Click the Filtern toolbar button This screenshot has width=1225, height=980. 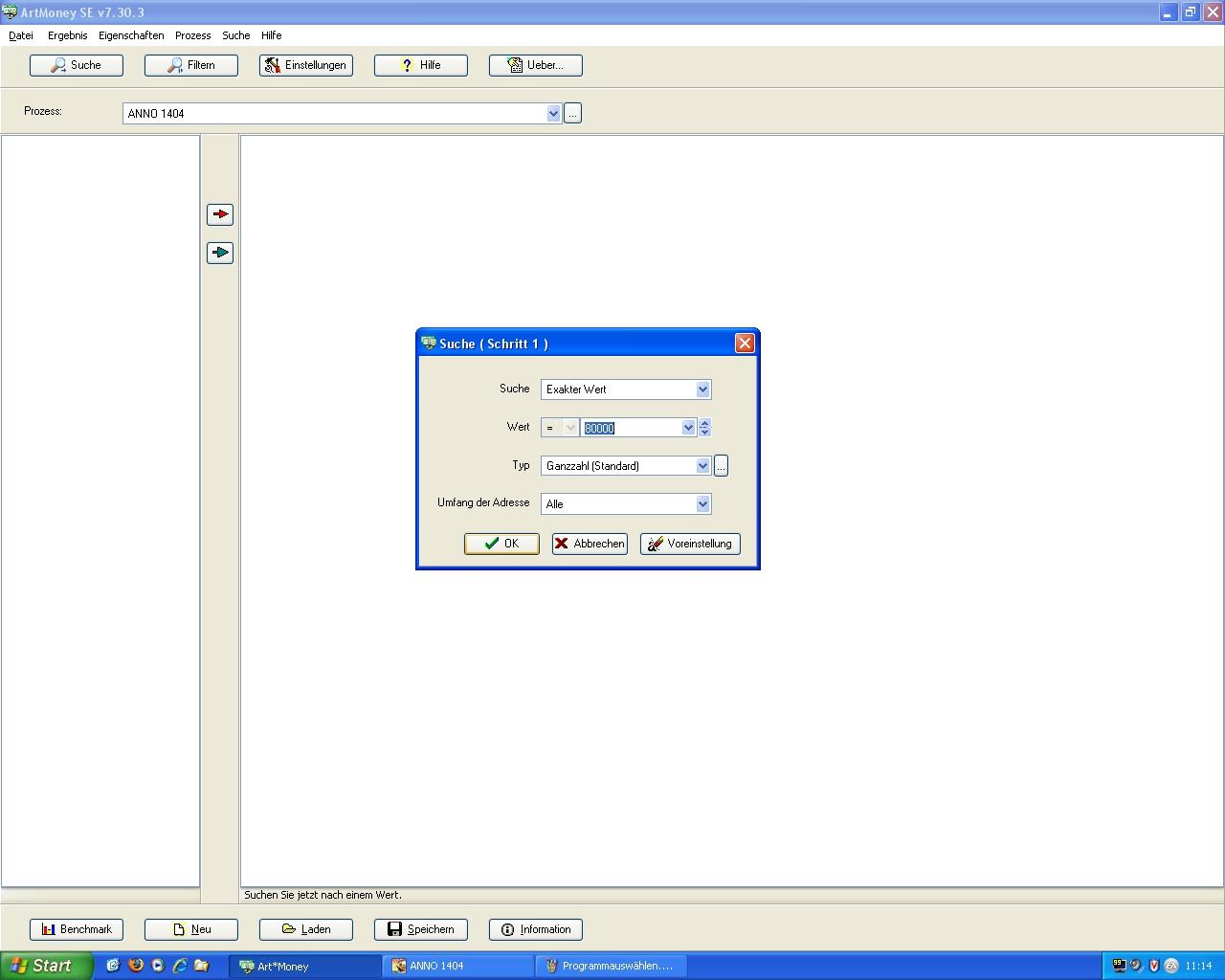[191, 65]
